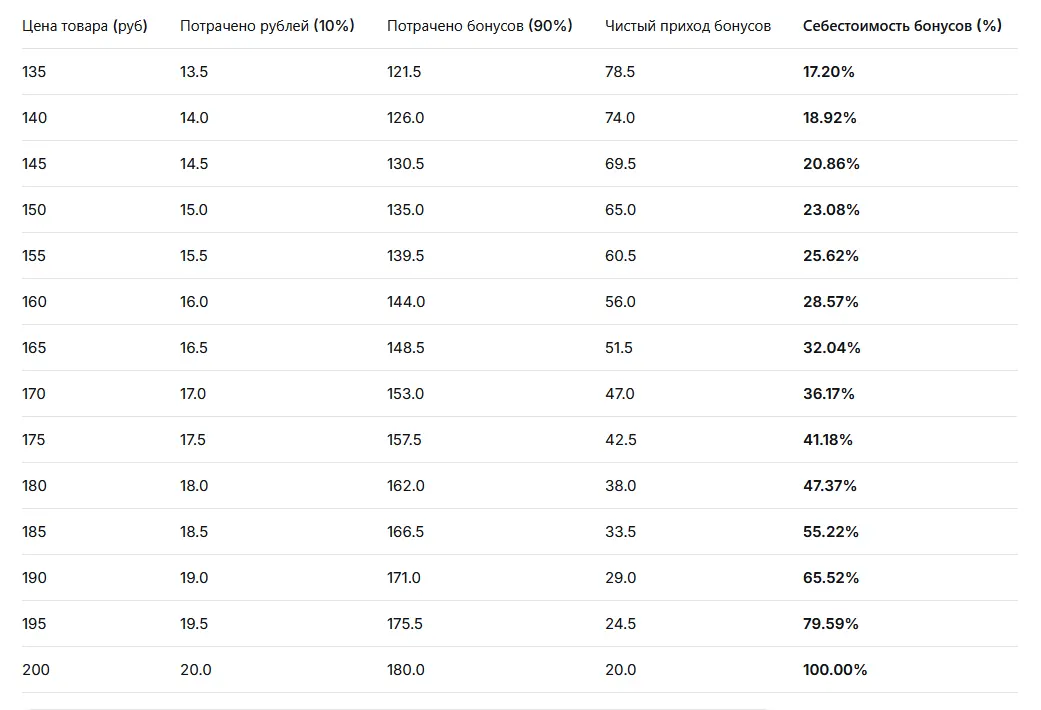Select the bonuses spent value 153.0

(x=406, y=394)
